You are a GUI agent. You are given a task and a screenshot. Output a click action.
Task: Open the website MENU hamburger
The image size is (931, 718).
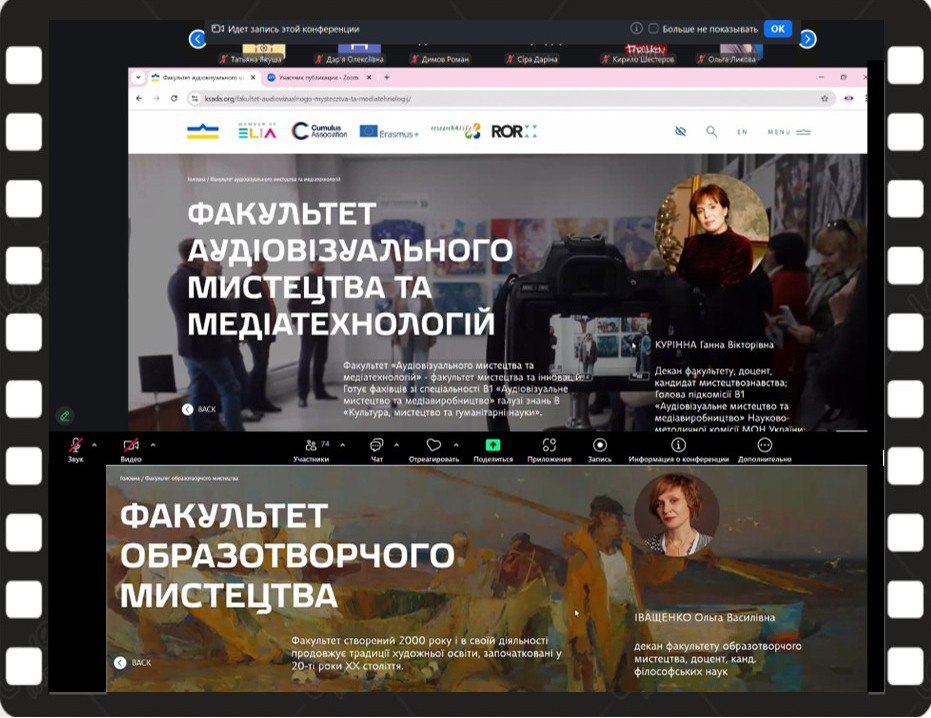coord(788,132)
